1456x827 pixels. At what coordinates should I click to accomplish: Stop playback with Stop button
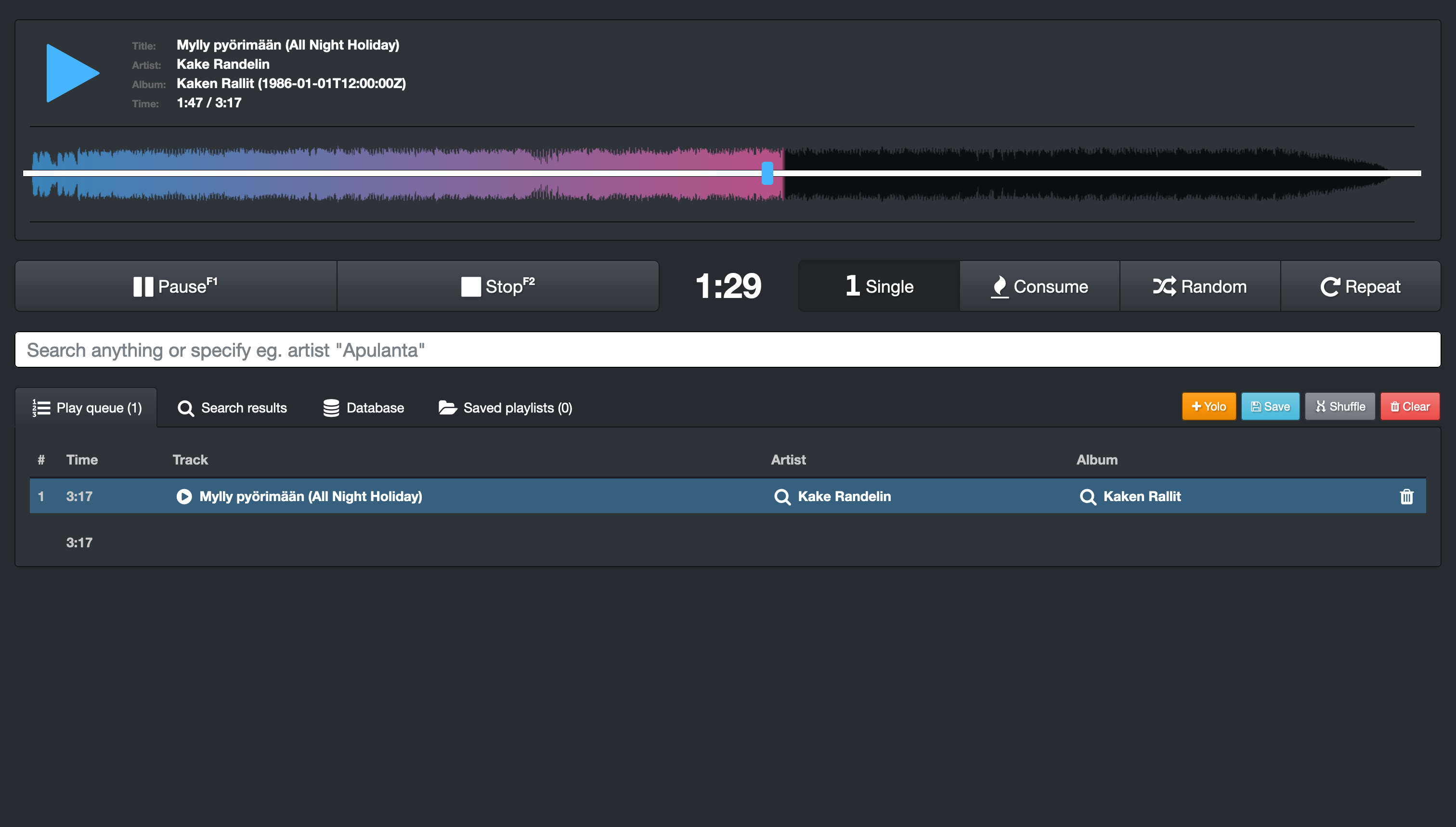(498, 286)
